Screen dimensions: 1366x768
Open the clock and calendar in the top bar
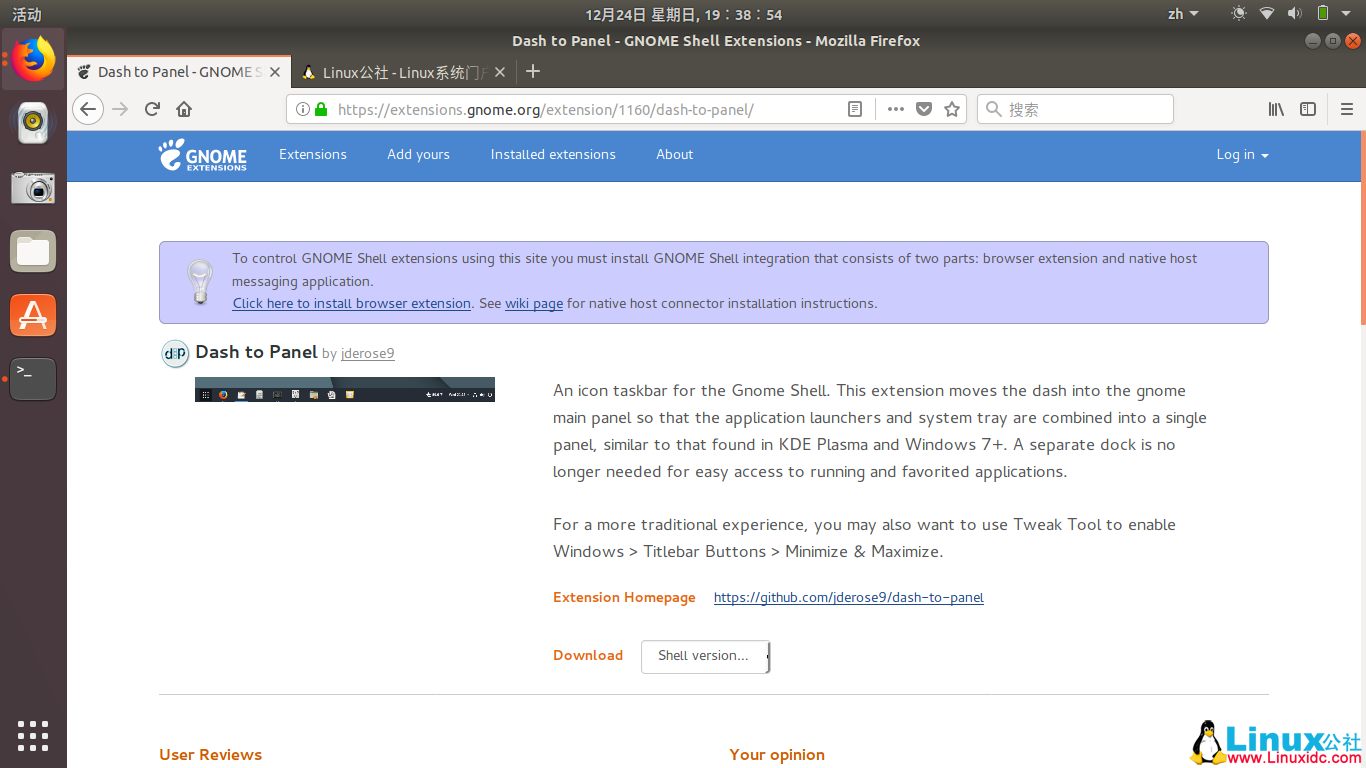(x=683, y=14)
